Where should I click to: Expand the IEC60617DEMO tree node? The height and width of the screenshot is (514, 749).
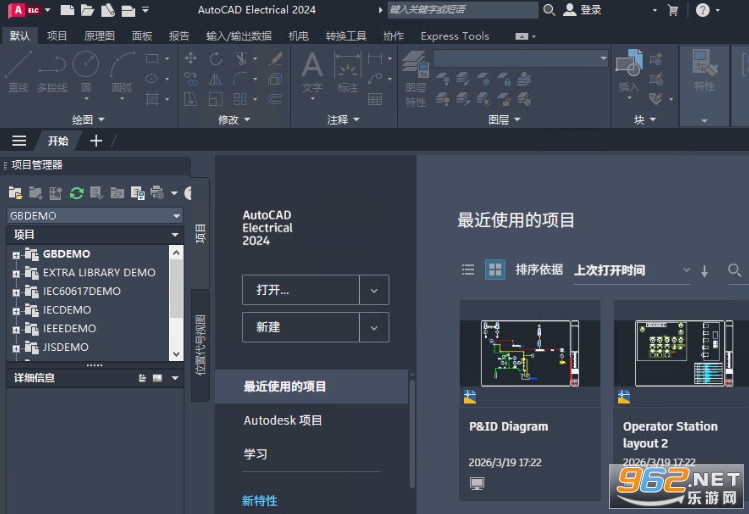click(x=16, y=293)
